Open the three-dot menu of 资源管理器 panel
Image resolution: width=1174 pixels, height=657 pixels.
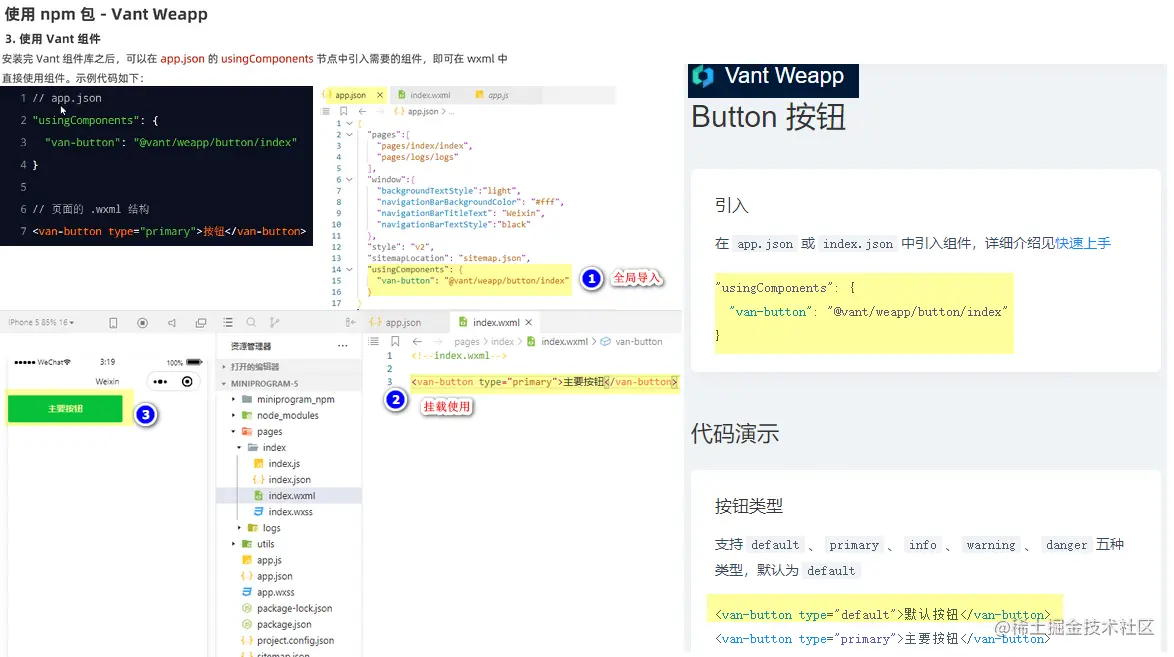tap(342, 346)
